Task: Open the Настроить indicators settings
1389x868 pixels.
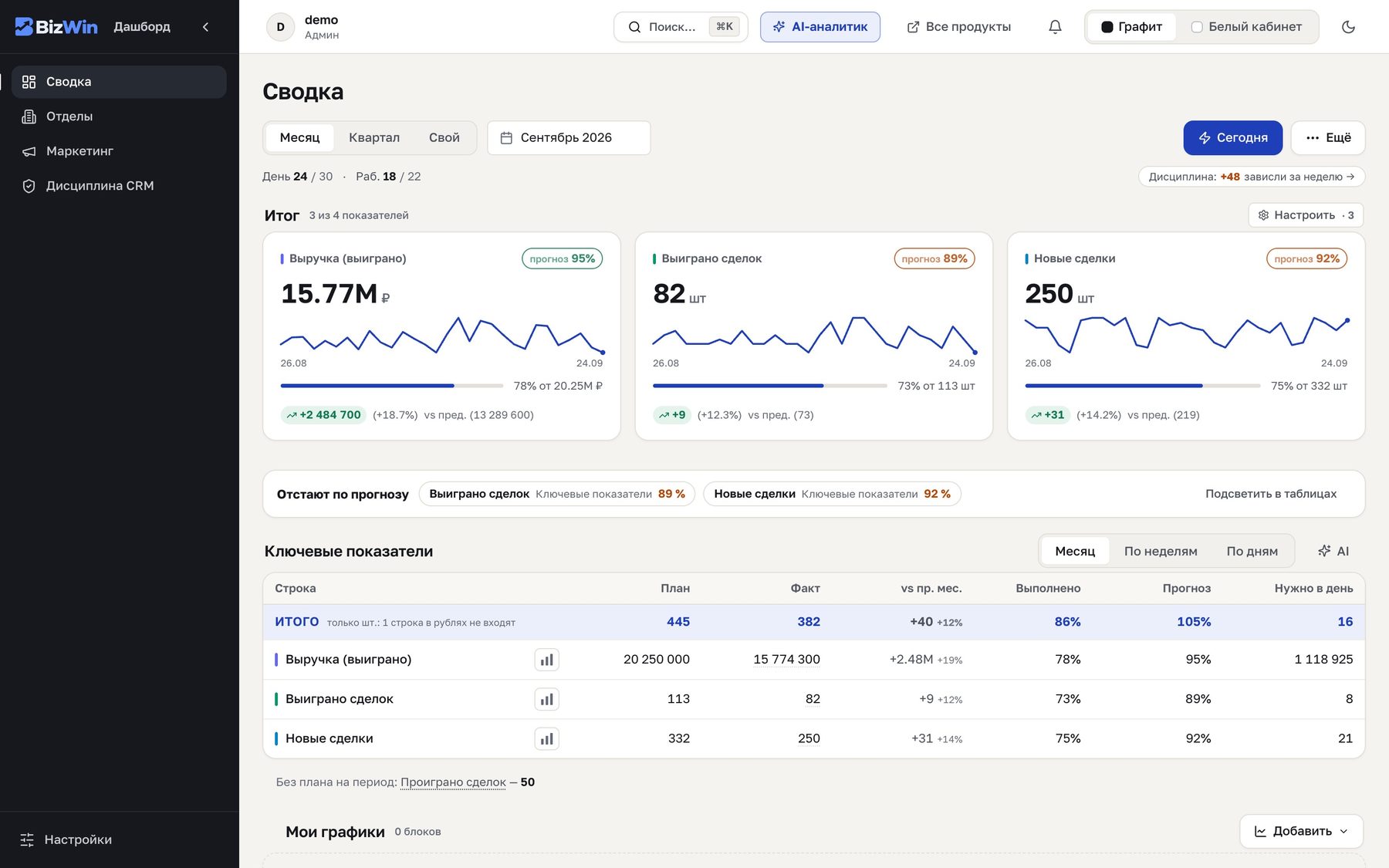Action: click(x=1306, y=215)
